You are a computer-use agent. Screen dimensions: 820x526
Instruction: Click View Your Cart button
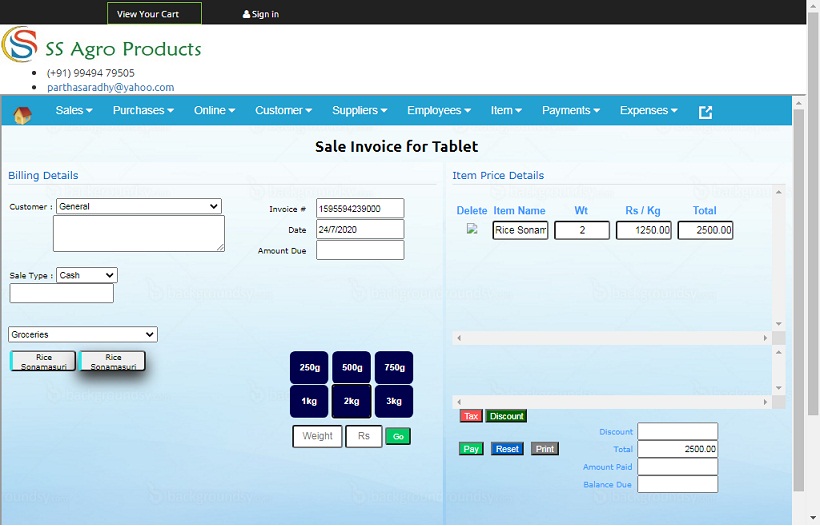coord(154,14)
